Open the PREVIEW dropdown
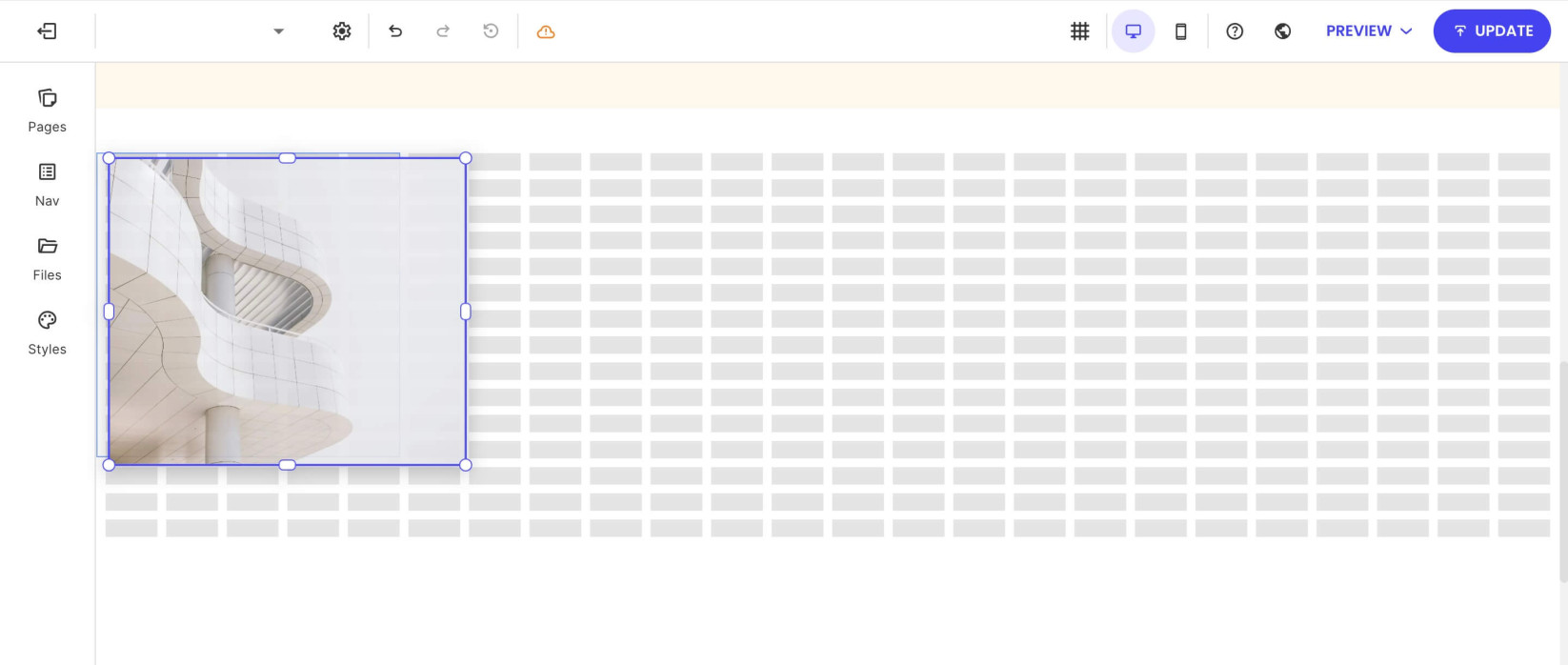The image size is (1568, 665). tap(1369, 31)
